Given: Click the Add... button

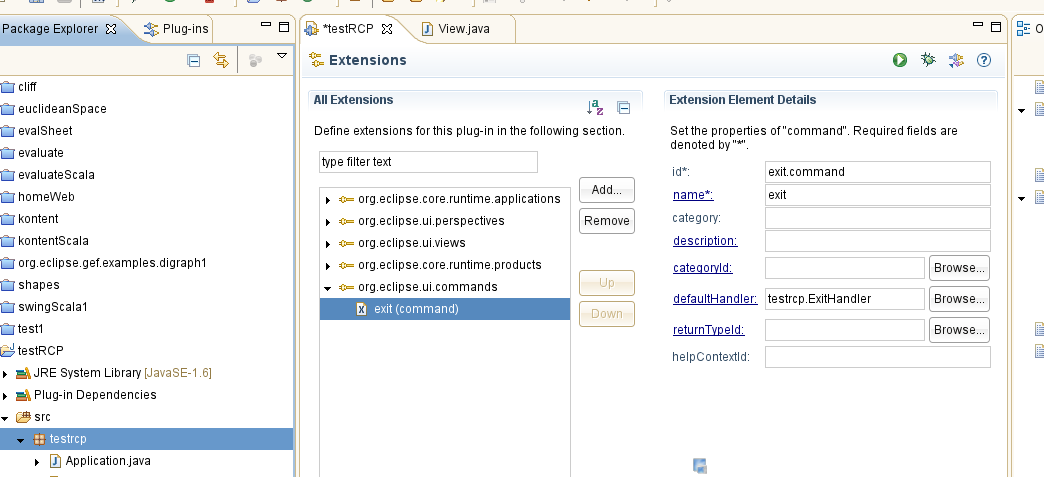Looking at the screenshot, I should [607, 190].
